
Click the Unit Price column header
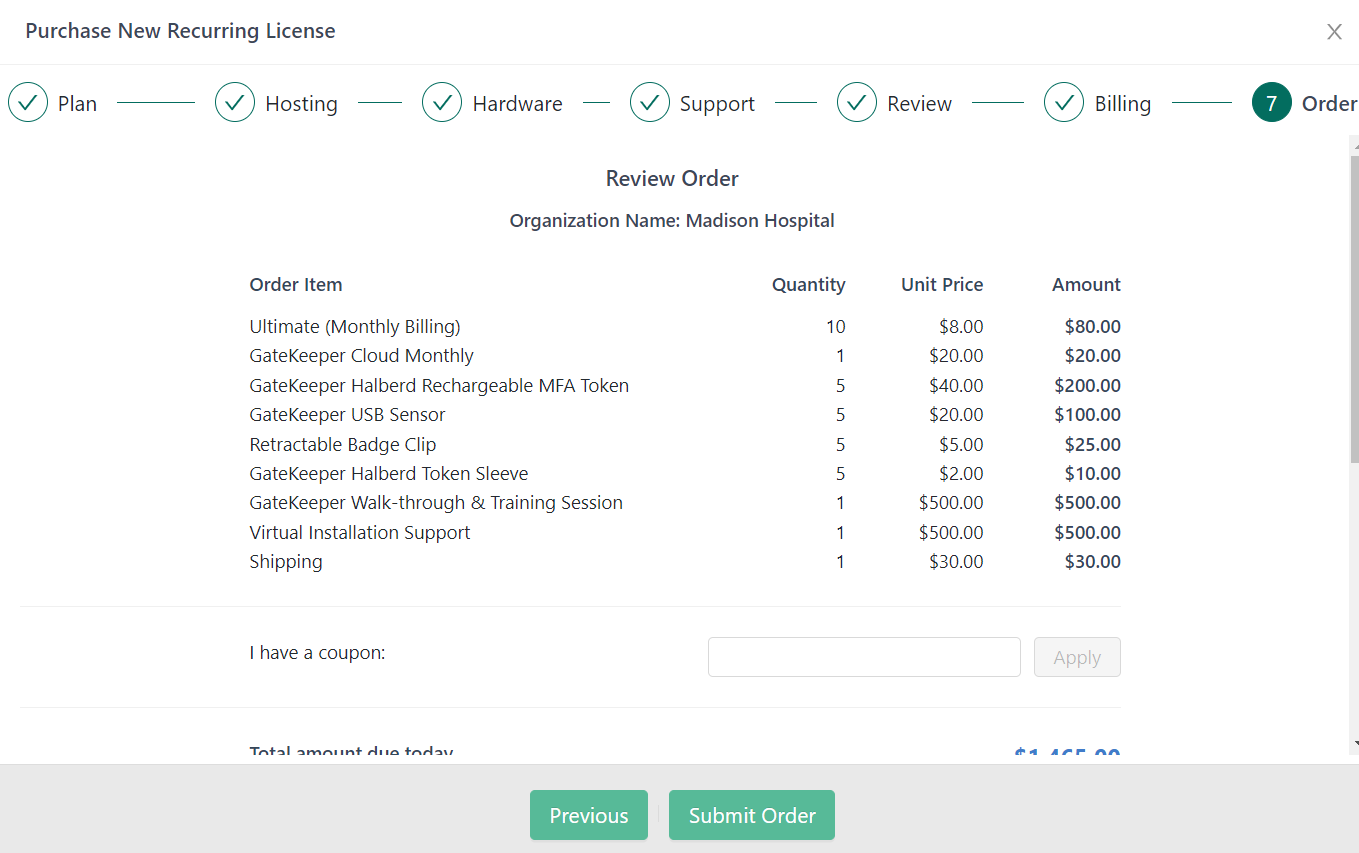(942, 285)
